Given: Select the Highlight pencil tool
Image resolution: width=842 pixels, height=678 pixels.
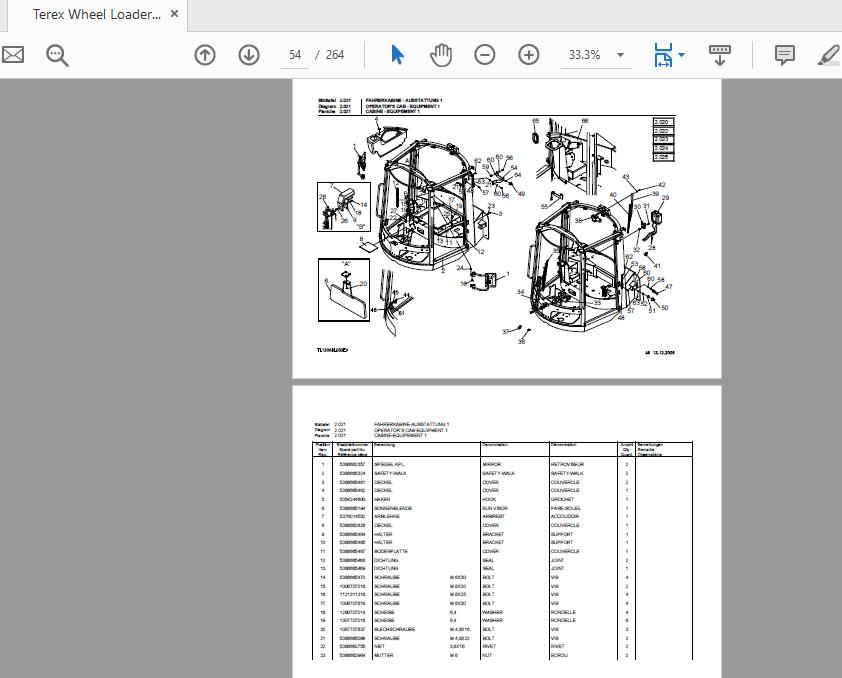Looking at the screenshot, I should 828,54.
